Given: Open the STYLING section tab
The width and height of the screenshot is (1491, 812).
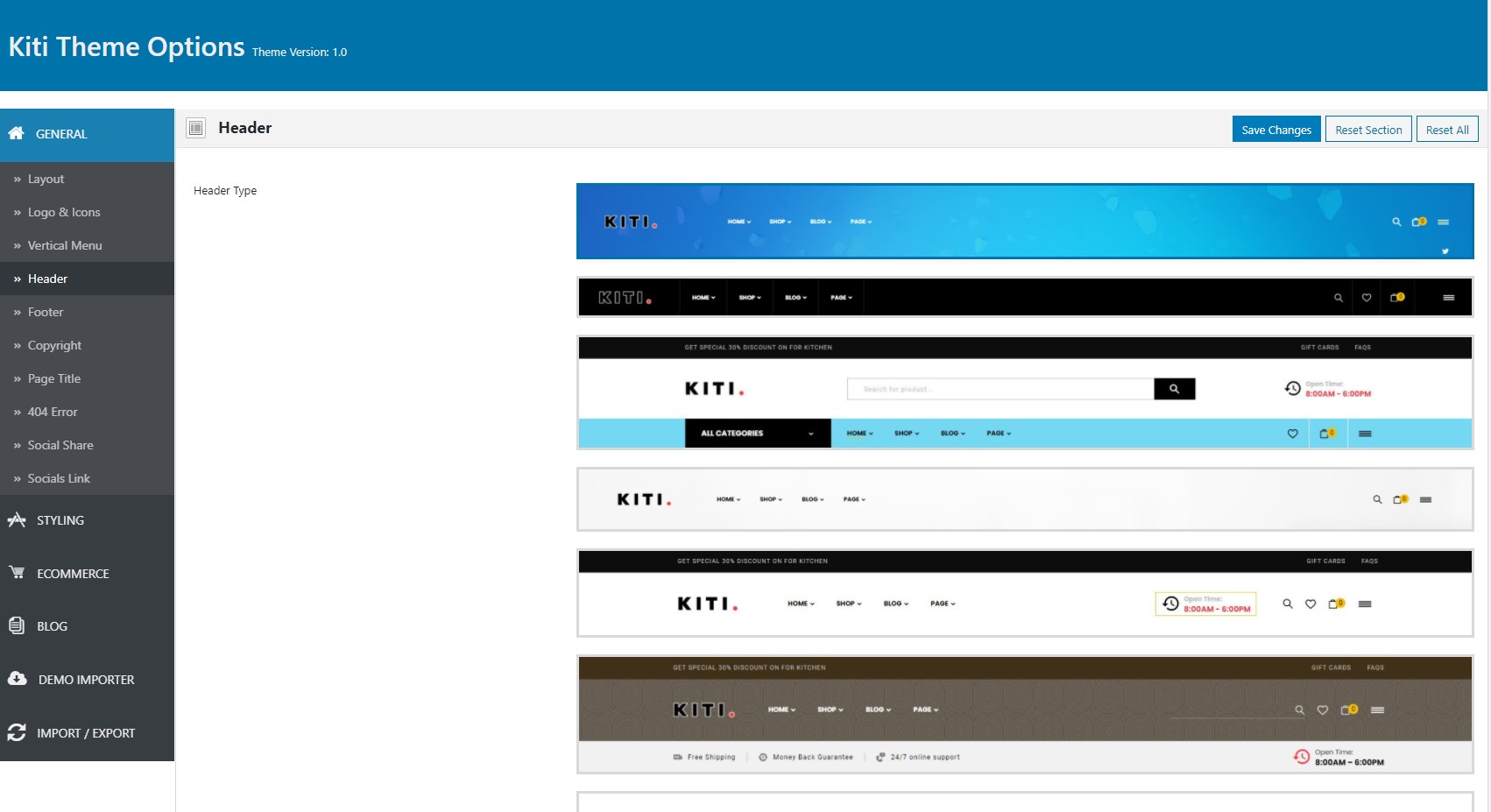Looking at the screenshot, I should tap(87, 520).
